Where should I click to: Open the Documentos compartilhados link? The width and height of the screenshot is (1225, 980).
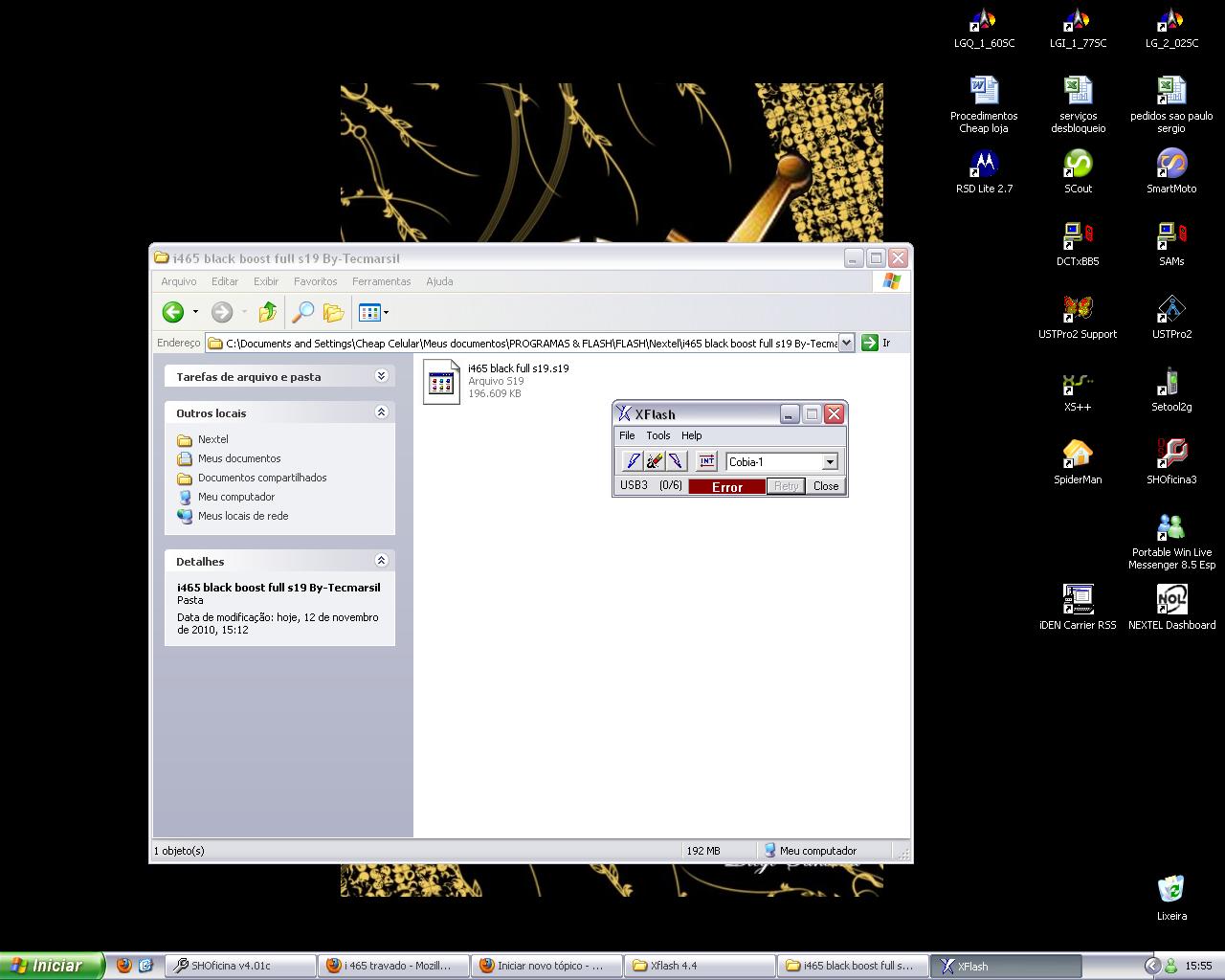pos(262,478)
